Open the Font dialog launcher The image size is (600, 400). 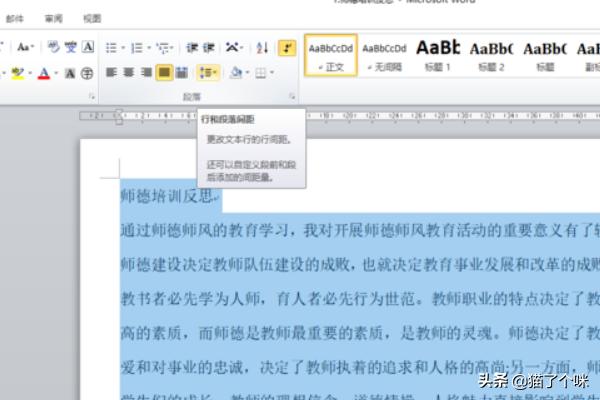coord(91,97)
